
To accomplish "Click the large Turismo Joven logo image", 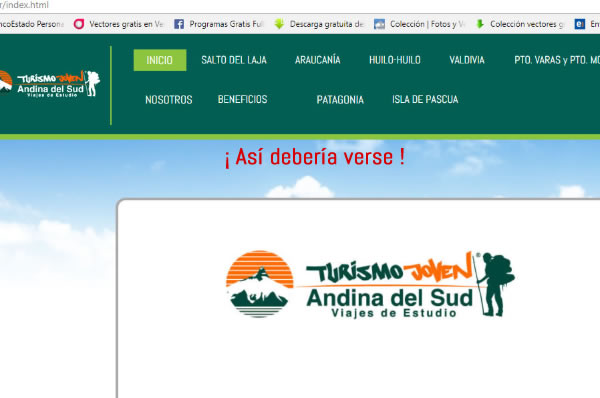I will click(370, 284).
